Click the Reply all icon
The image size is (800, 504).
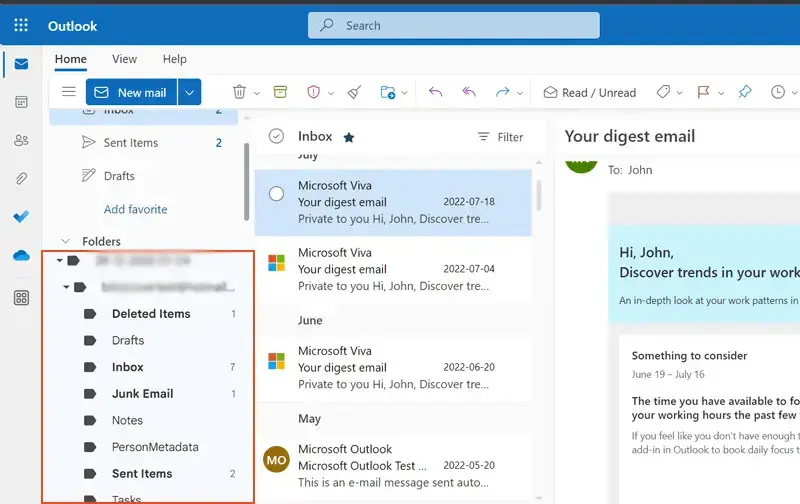coord(469,92)
